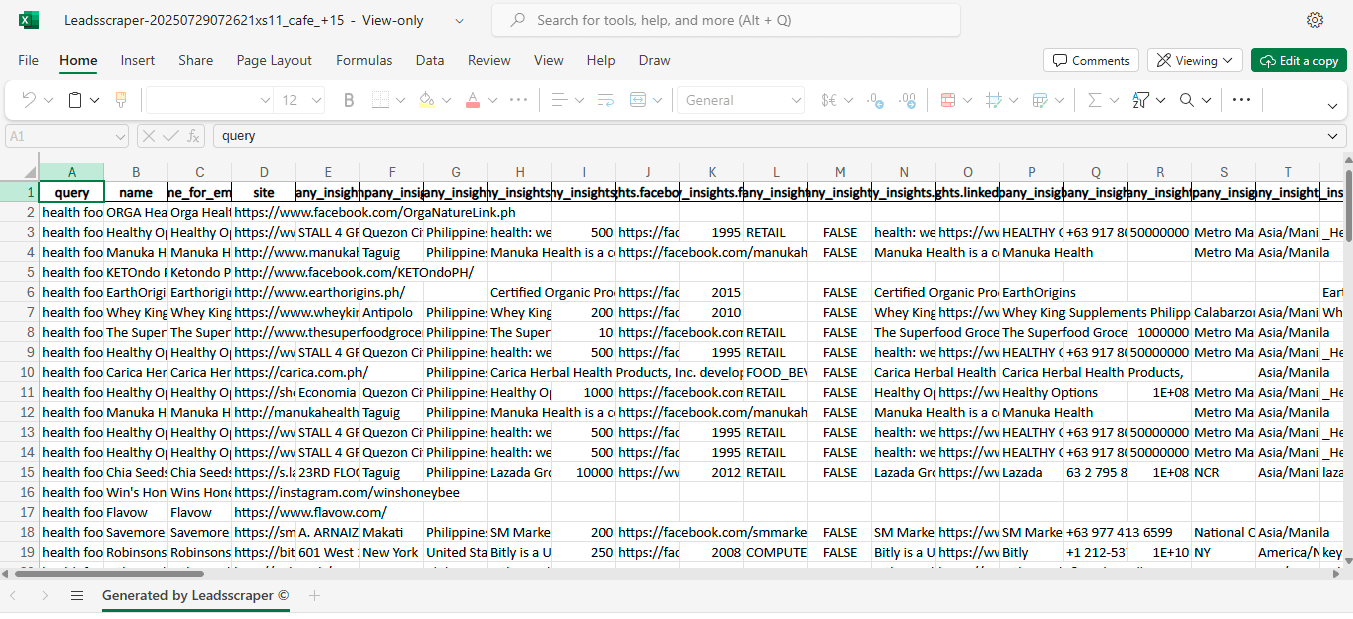Expand the Name Box A1 dropdown
This screenshot has width=1353, height=619.
119,136
